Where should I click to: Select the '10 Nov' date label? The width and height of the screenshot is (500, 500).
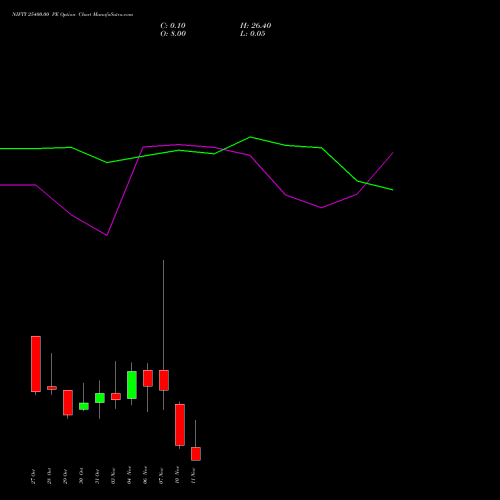[177, 475]
